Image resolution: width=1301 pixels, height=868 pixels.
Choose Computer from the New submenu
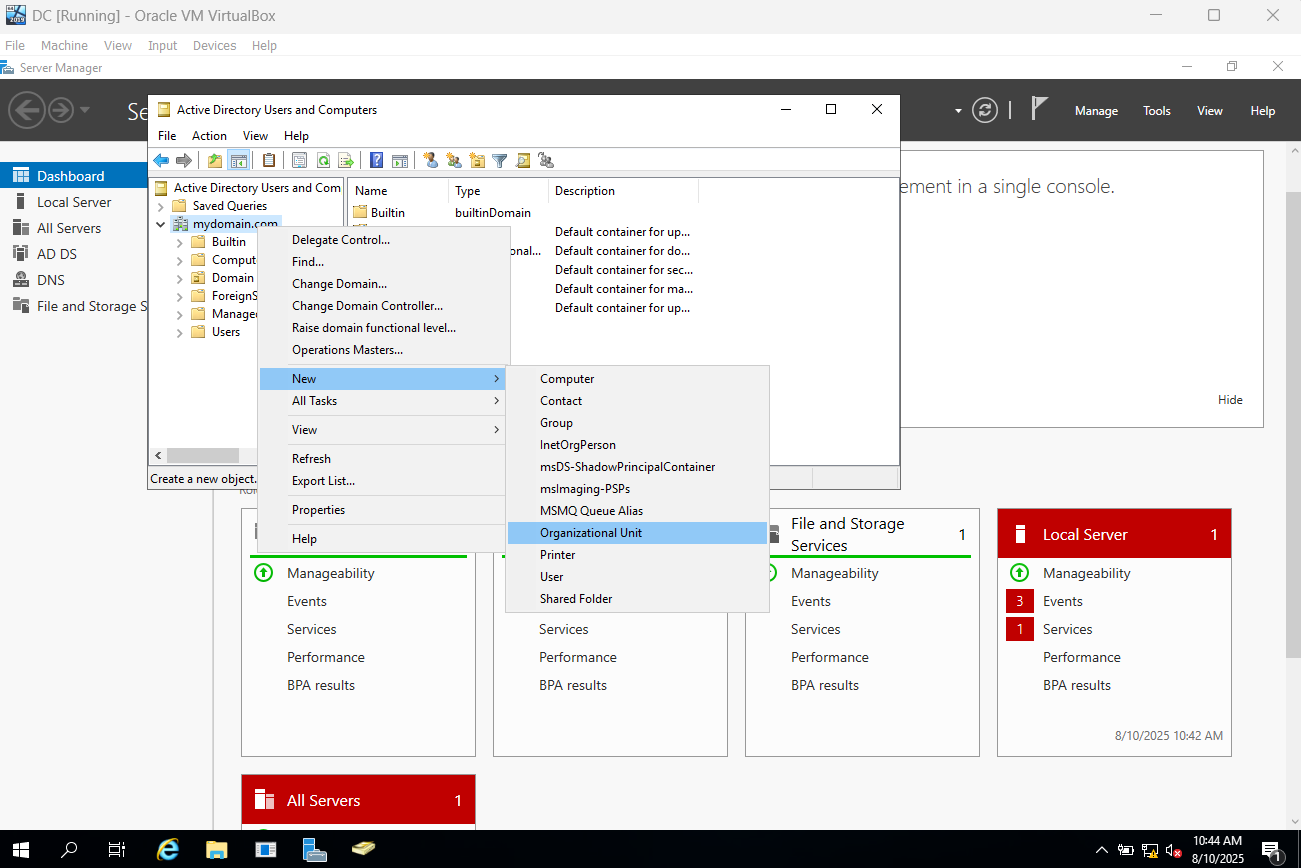click(x=637, y=379)
